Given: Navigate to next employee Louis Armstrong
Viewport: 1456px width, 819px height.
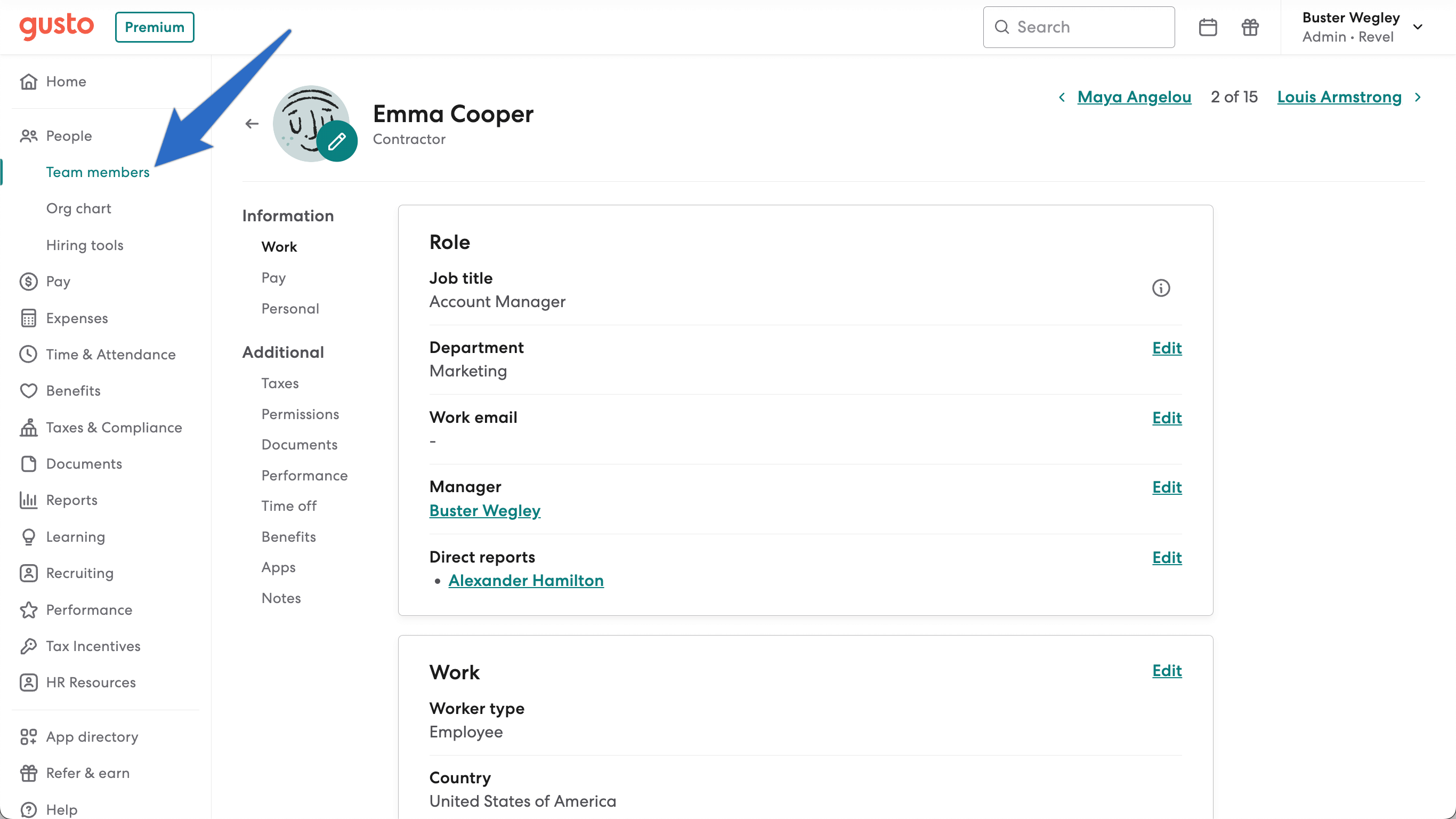Looking at the screenshot, I should (x=1339, y=97).
